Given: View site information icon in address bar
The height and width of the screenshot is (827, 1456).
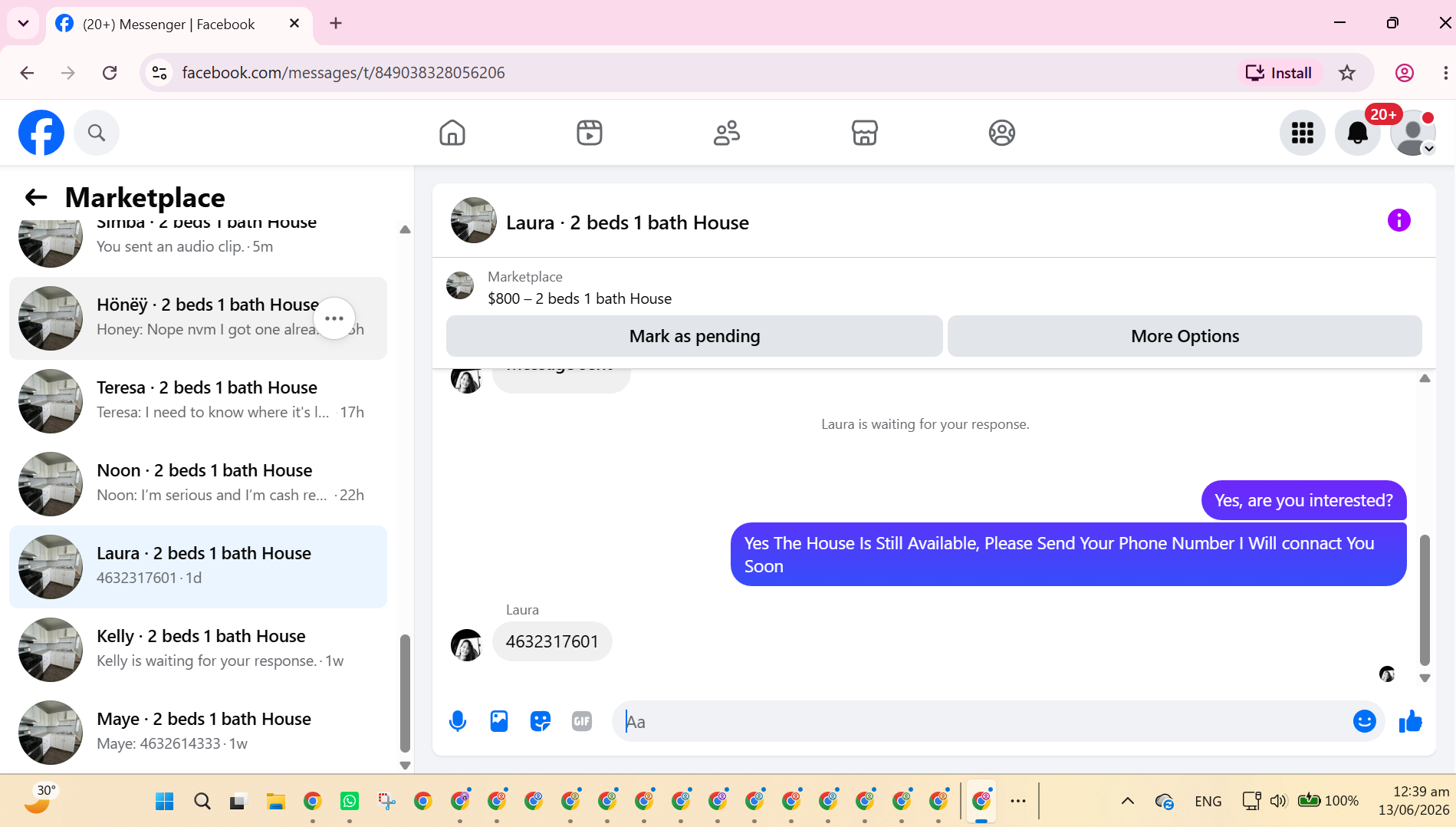Looking at the screenshot, I should pos(159,73).
